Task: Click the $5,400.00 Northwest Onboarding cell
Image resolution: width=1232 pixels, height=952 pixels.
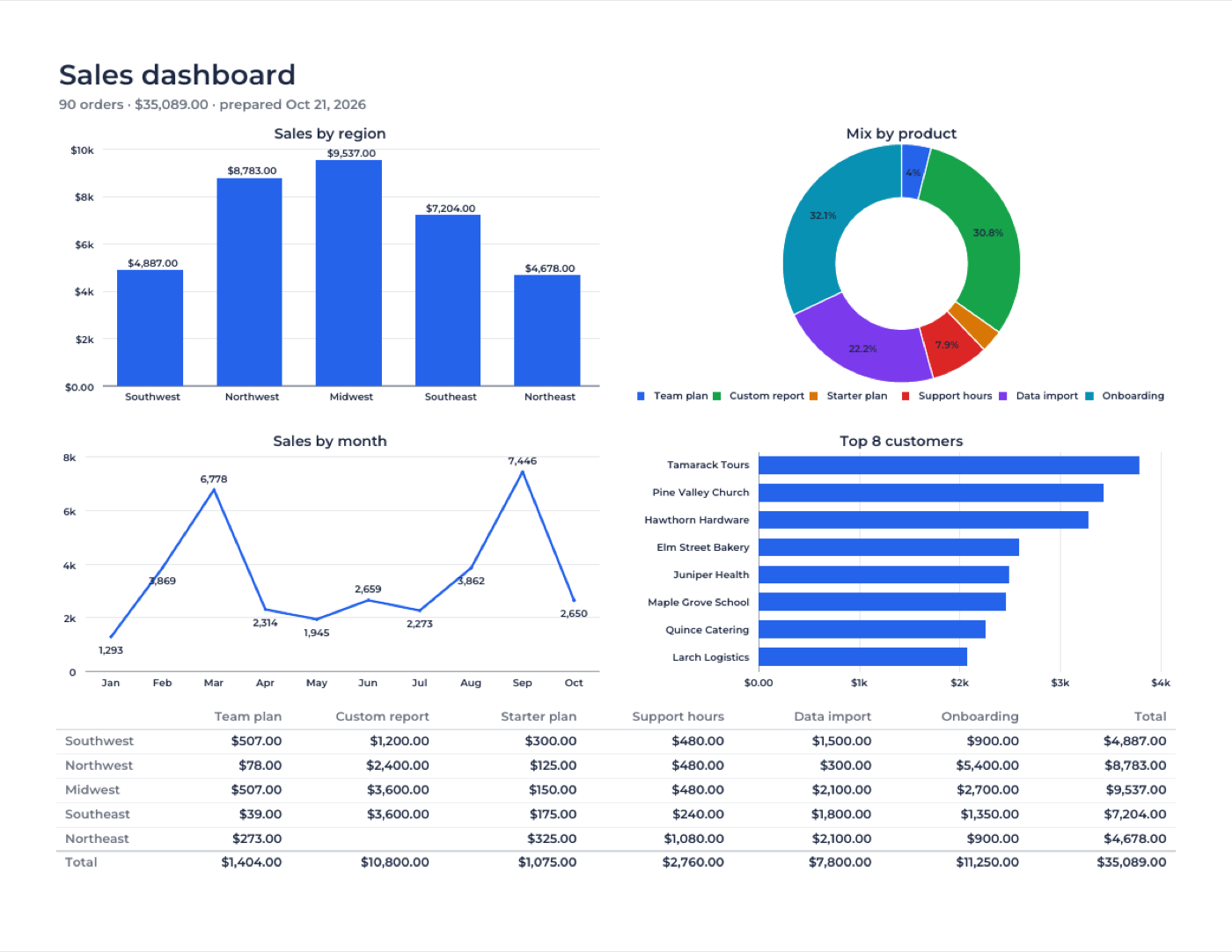Action: (987, 765)
